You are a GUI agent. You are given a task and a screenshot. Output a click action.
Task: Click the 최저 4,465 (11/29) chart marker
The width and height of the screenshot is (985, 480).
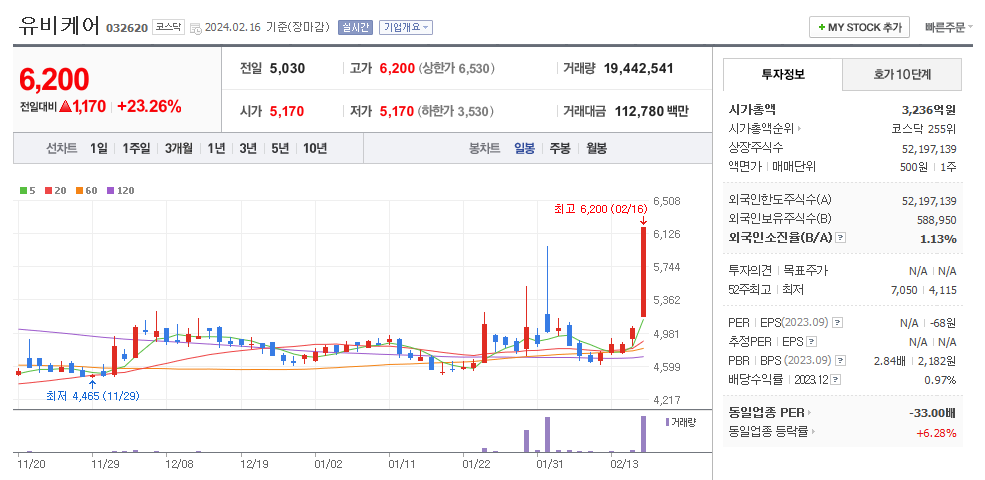click(x=92, y=396)
